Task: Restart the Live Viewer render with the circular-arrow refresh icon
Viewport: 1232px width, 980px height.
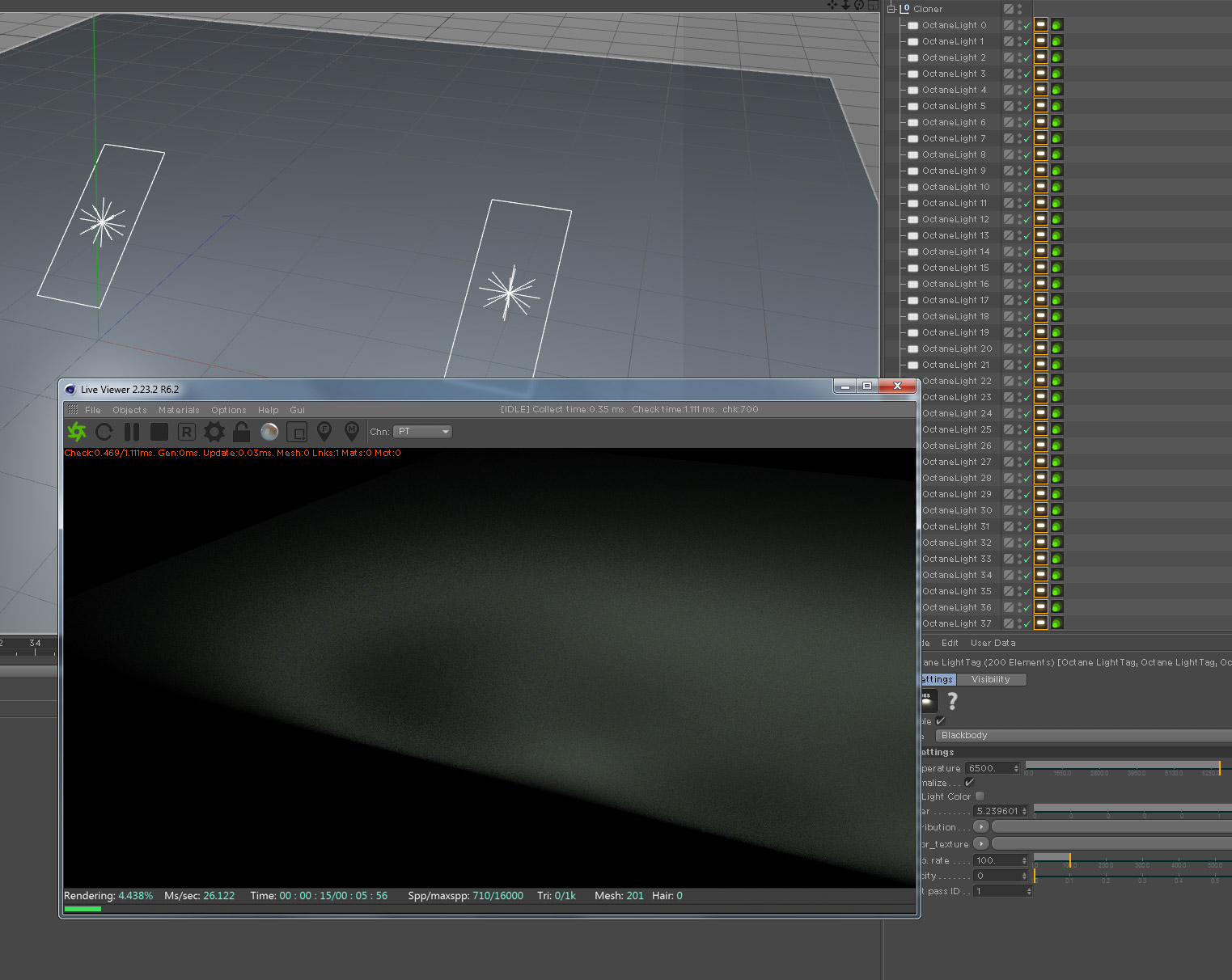Action: (x=104, y=432)
